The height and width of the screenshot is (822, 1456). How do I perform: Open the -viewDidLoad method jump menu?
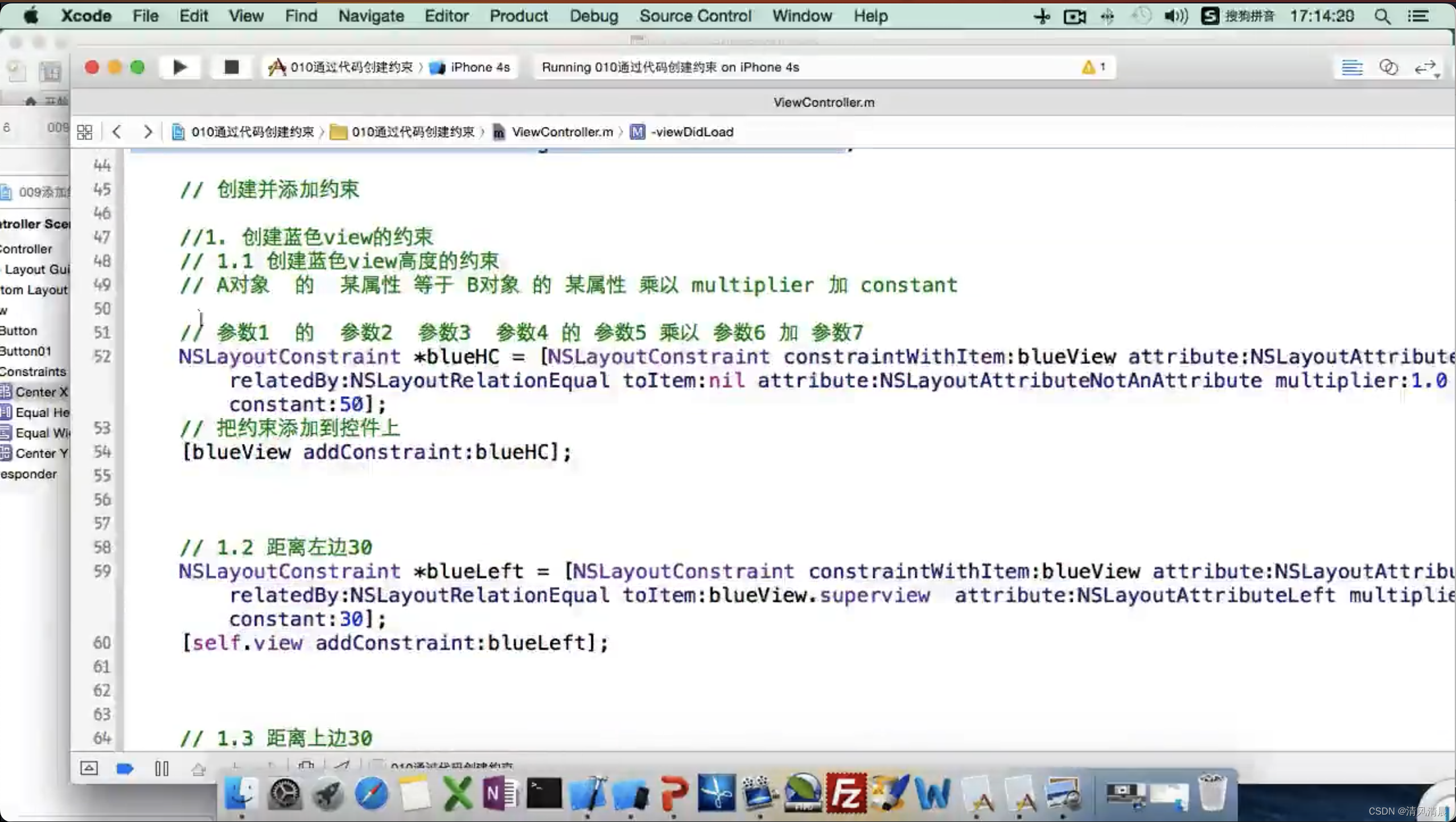[692, 132]
